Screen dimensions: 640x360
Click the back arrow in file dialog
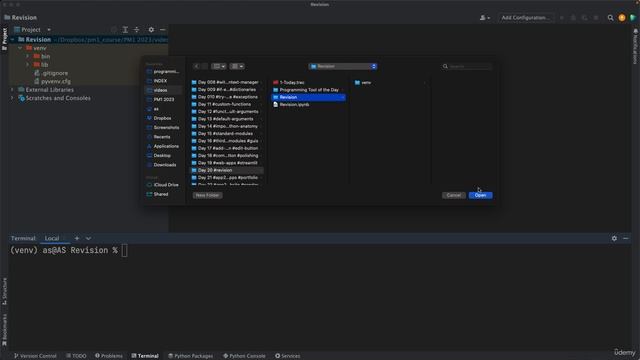pos(197,66)
